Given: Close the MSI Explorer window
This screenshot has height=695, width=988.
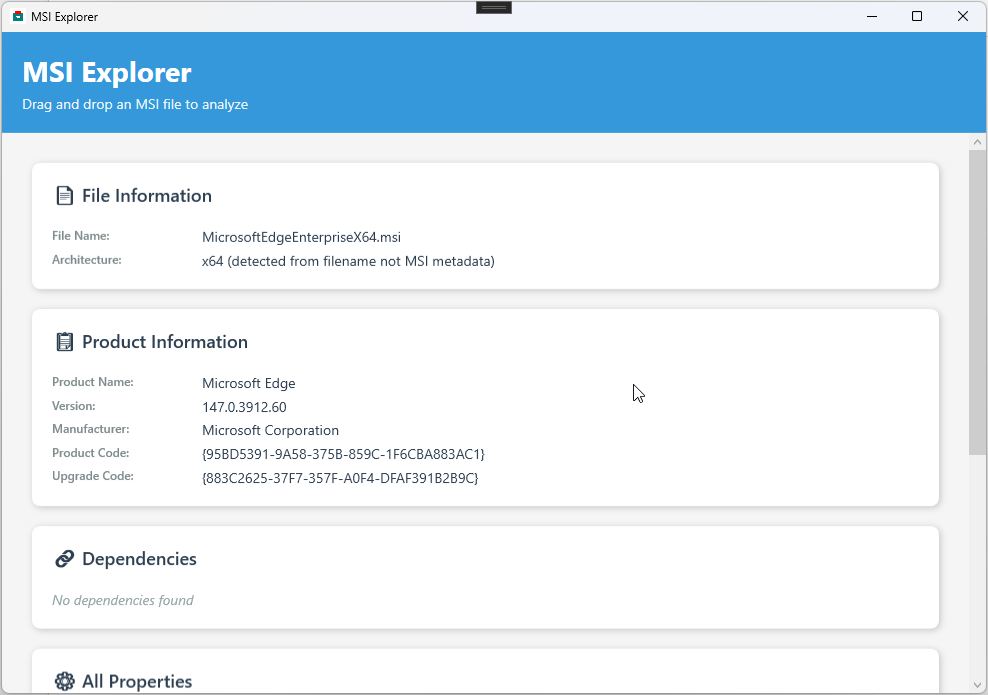Looking at the screenshot, I should click(x=963, y=16).
